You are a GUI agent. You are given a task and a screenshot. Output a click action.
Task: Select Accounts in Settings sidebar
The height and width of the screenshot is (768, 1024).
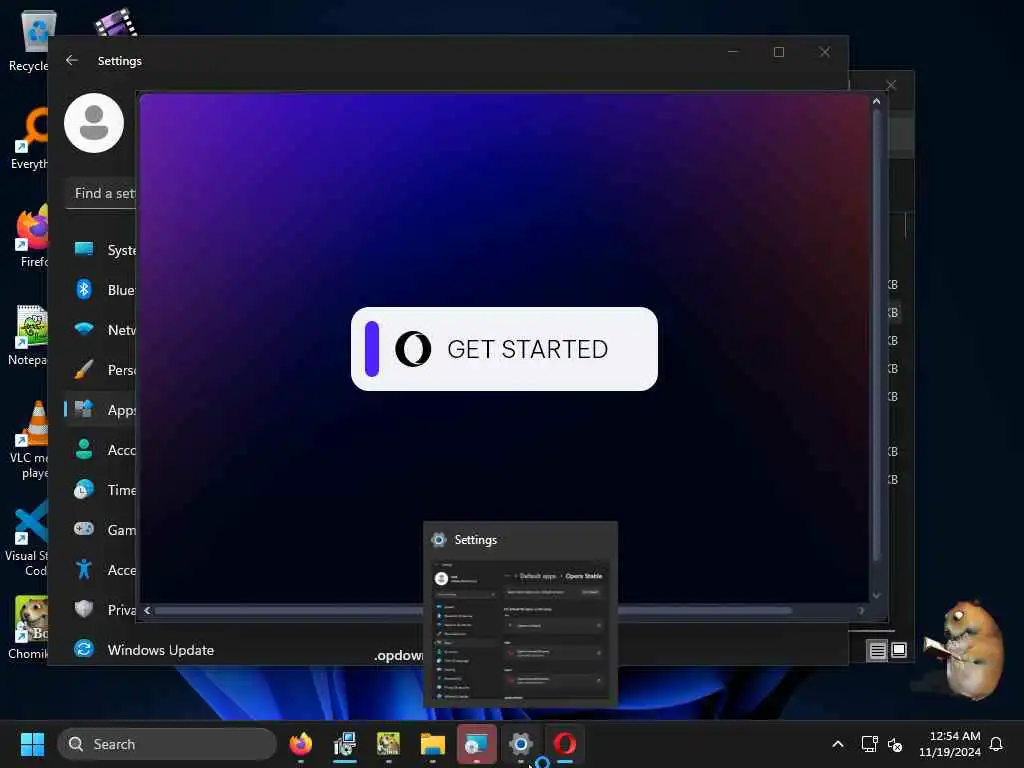coord(102,449)
